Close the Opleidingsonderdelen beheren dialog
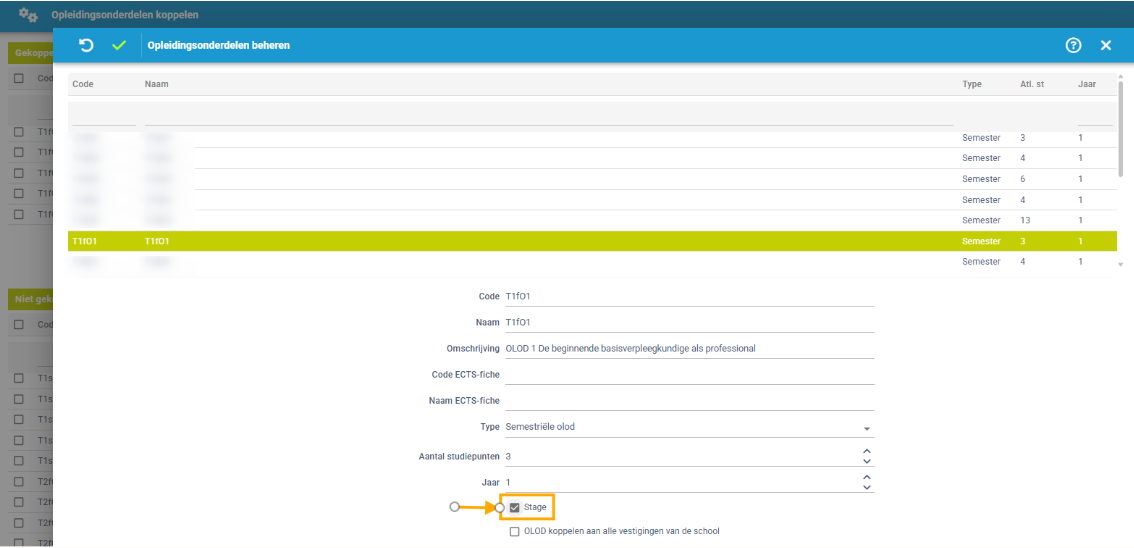The image size is (1134, 548). [x=1106, y=45]
